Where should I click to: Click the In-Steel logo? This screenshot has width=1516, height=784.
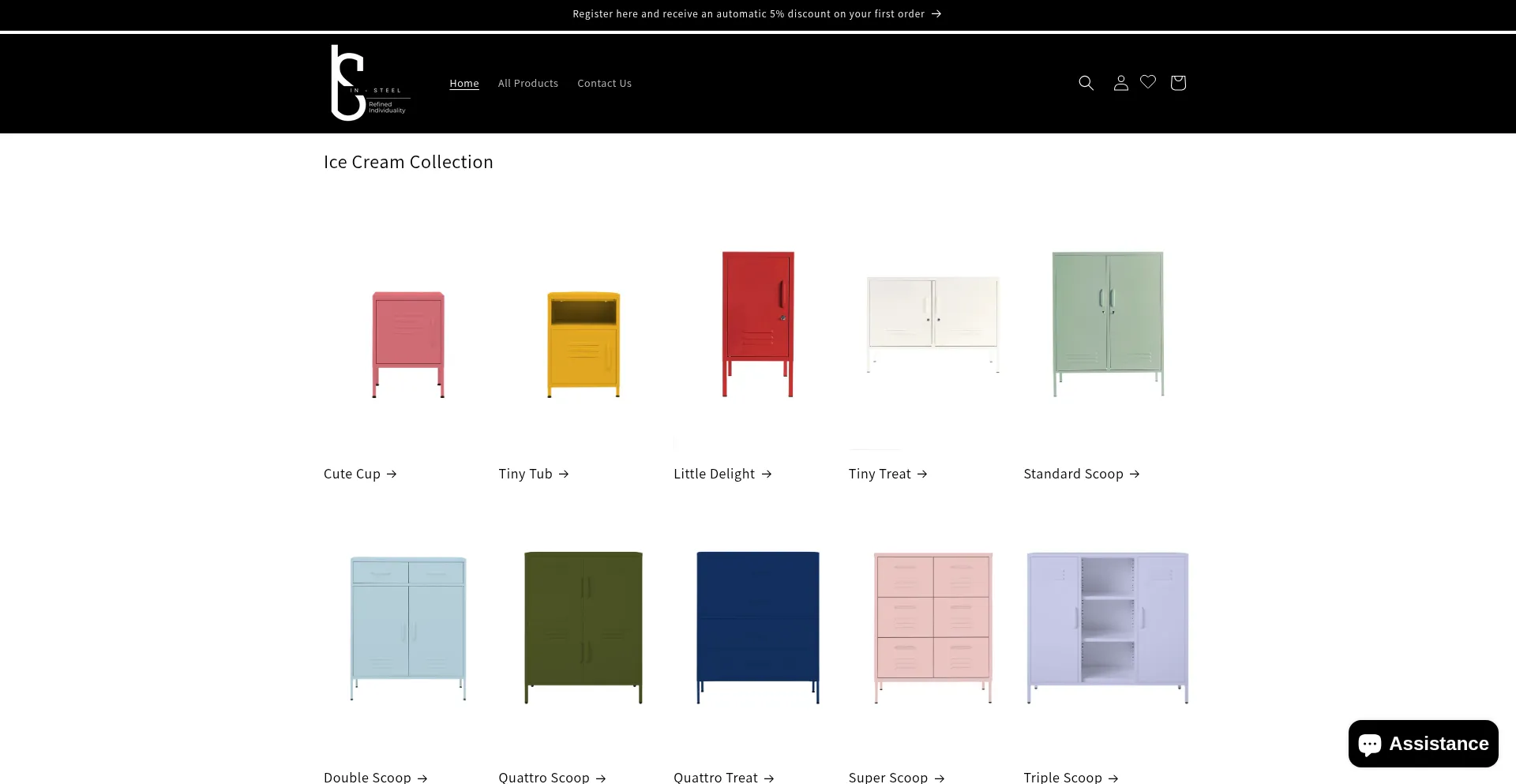(369, 83)
